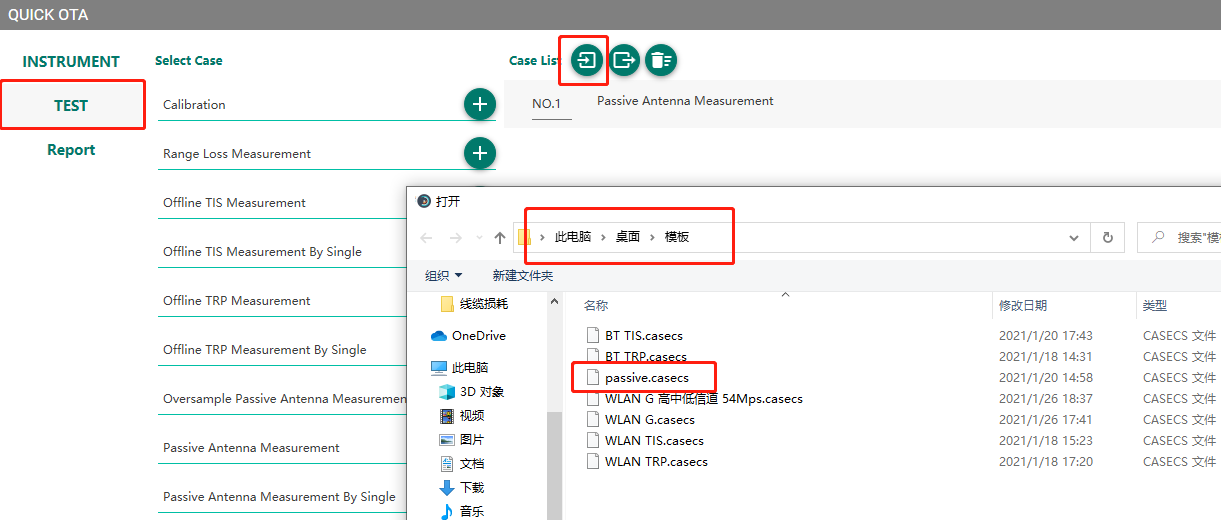
Task: Sort files by 修改日期 column header
Action: point(1023,305)
